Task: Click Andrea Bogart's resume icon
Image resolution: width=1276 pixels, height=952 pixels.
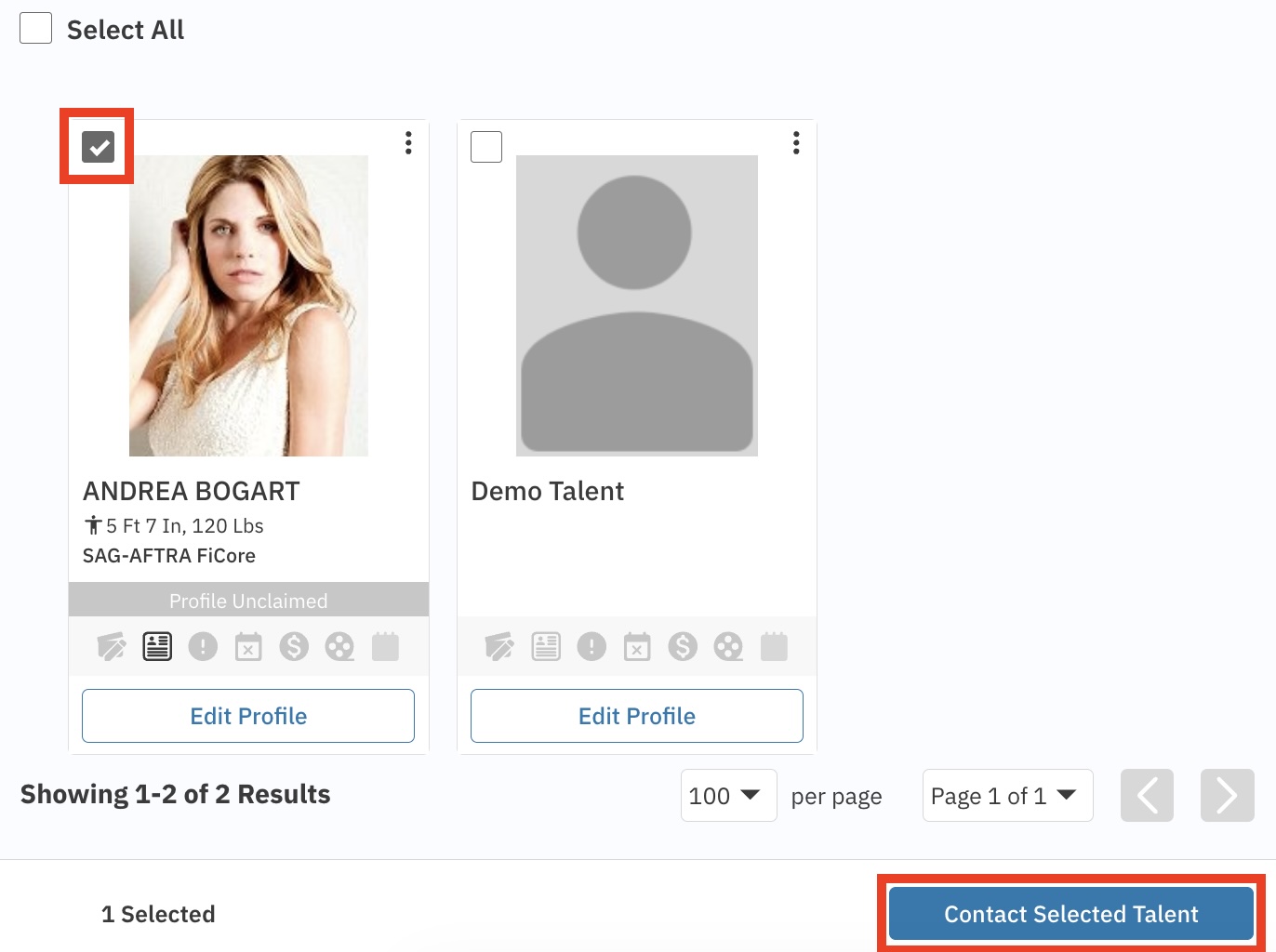Action: pos(157,646)
